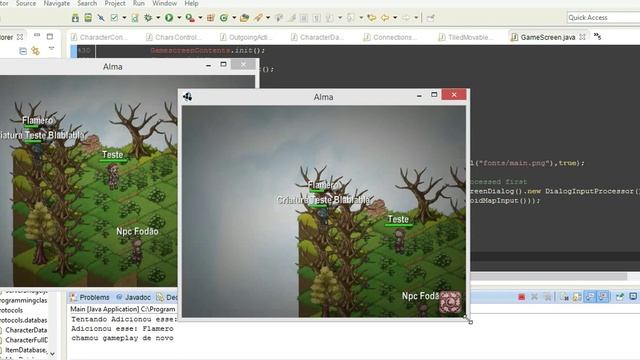Click the Pin Console icon
The image size is (640, 360).
click(x=620, y=297)
